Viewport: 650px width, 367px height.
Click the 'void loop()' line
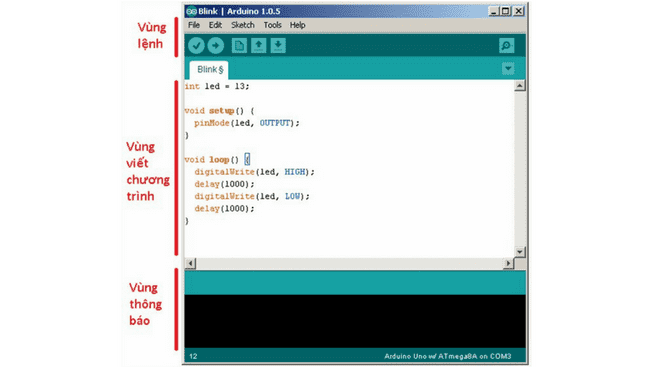click(x=217, y=159)
